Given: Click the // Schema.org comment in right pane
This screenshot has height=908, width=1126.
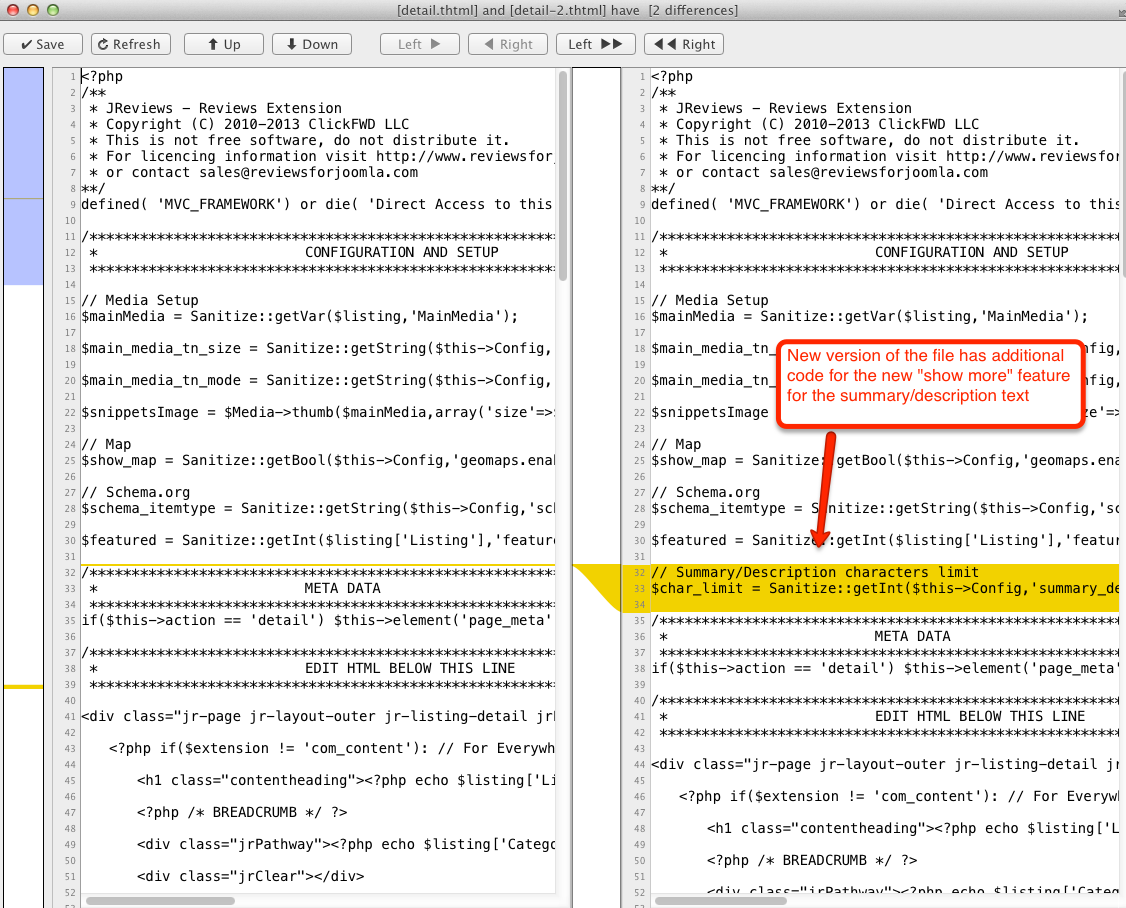Looking at the screenshot, I should coord(705,492).
